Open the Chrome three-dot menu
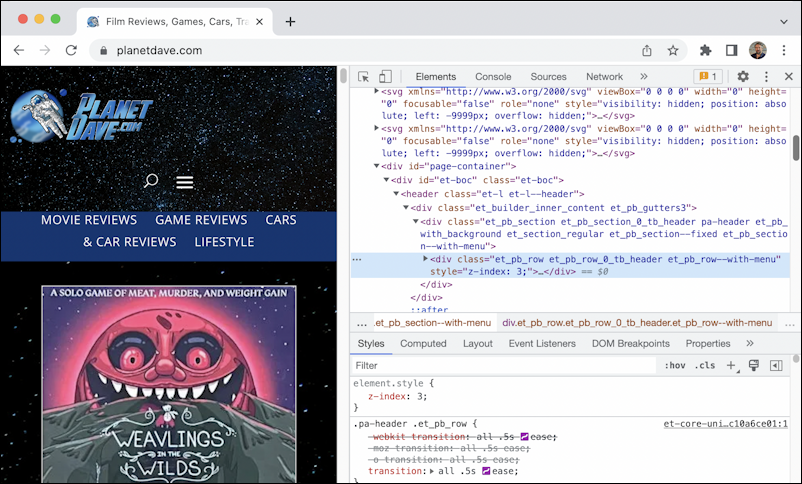The image size is (802, 484). (x=784, y=50)
